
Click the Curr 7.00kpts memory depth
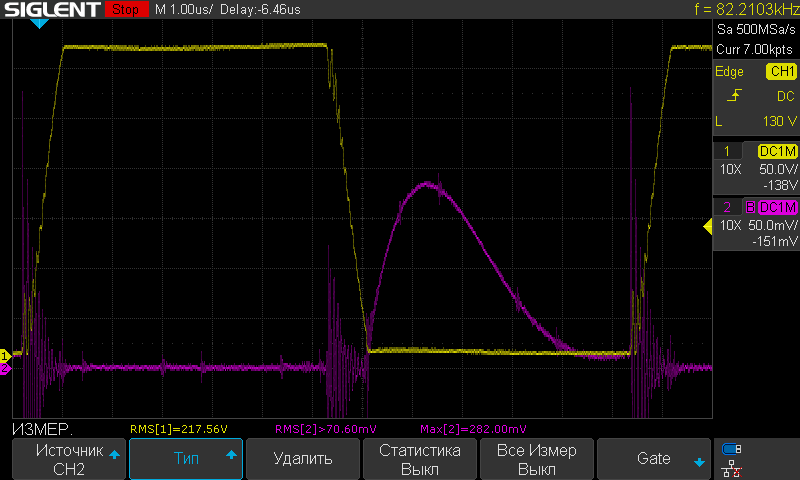coord(754,49)
